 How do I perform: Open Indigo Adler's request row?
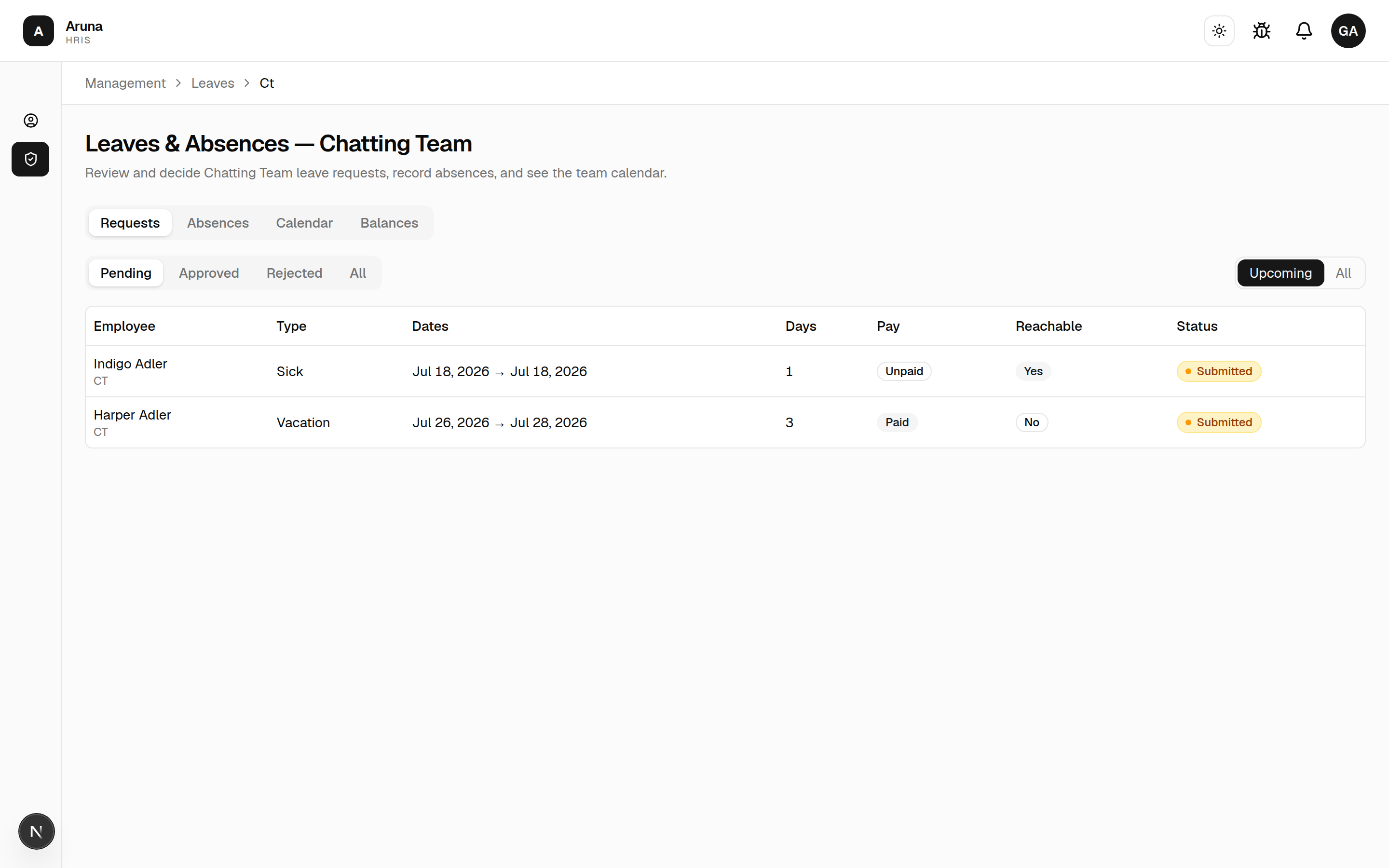[725, 371]
